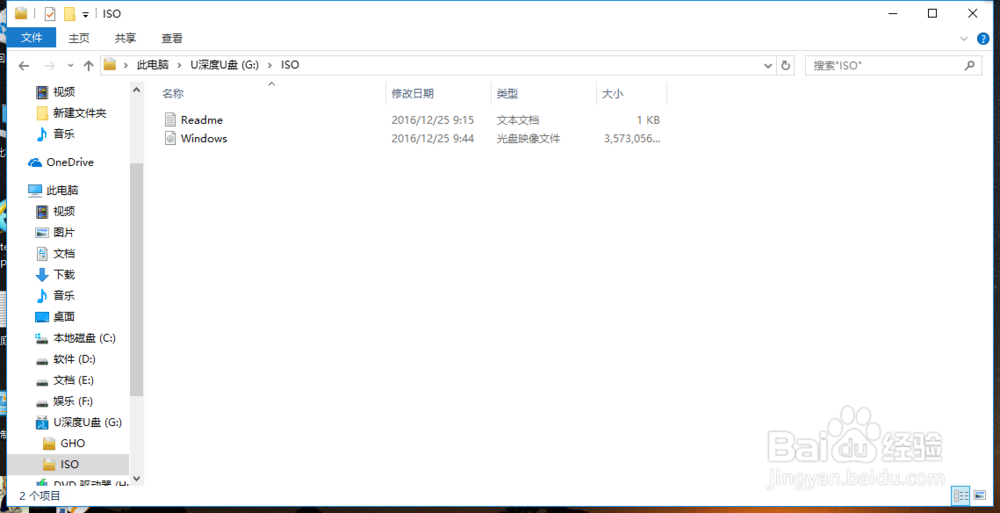Sort by the 修改日期 column header

[413, 94]
